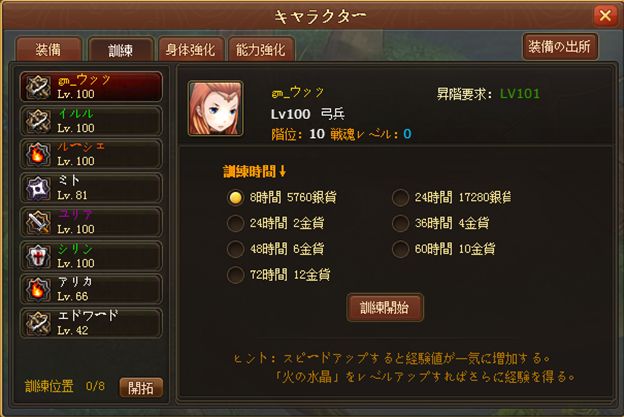Choose the 24時間 2金貨 radio button
The height and width of the screenshot is (417, 624).
tap(235, 223)
